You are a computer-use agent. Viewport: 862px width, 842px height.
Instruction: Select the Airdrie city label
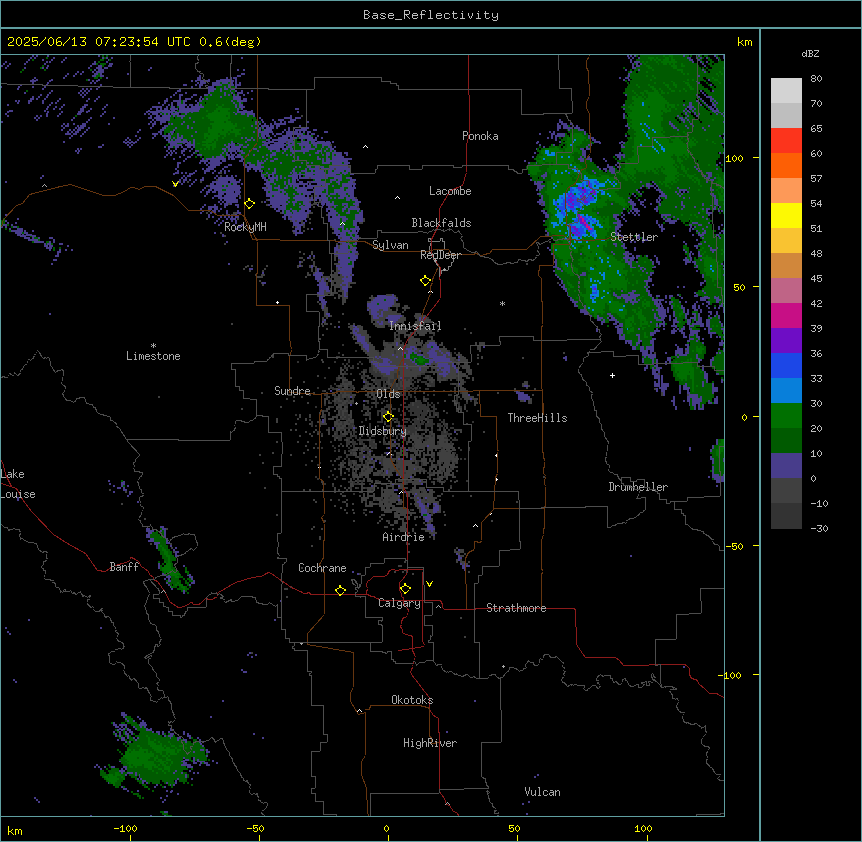tap(404, 537)
